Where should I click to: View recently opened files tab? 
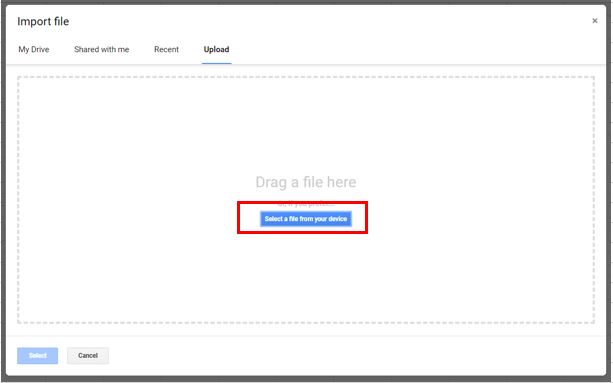(x=167, y=50)
